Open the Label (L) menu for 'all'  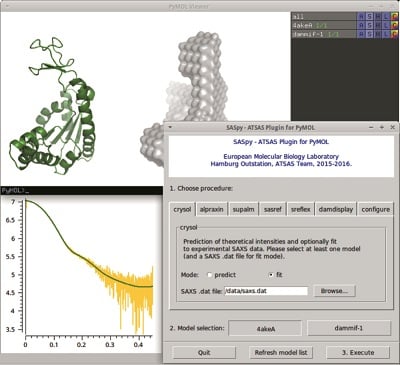tap(386, 16)
